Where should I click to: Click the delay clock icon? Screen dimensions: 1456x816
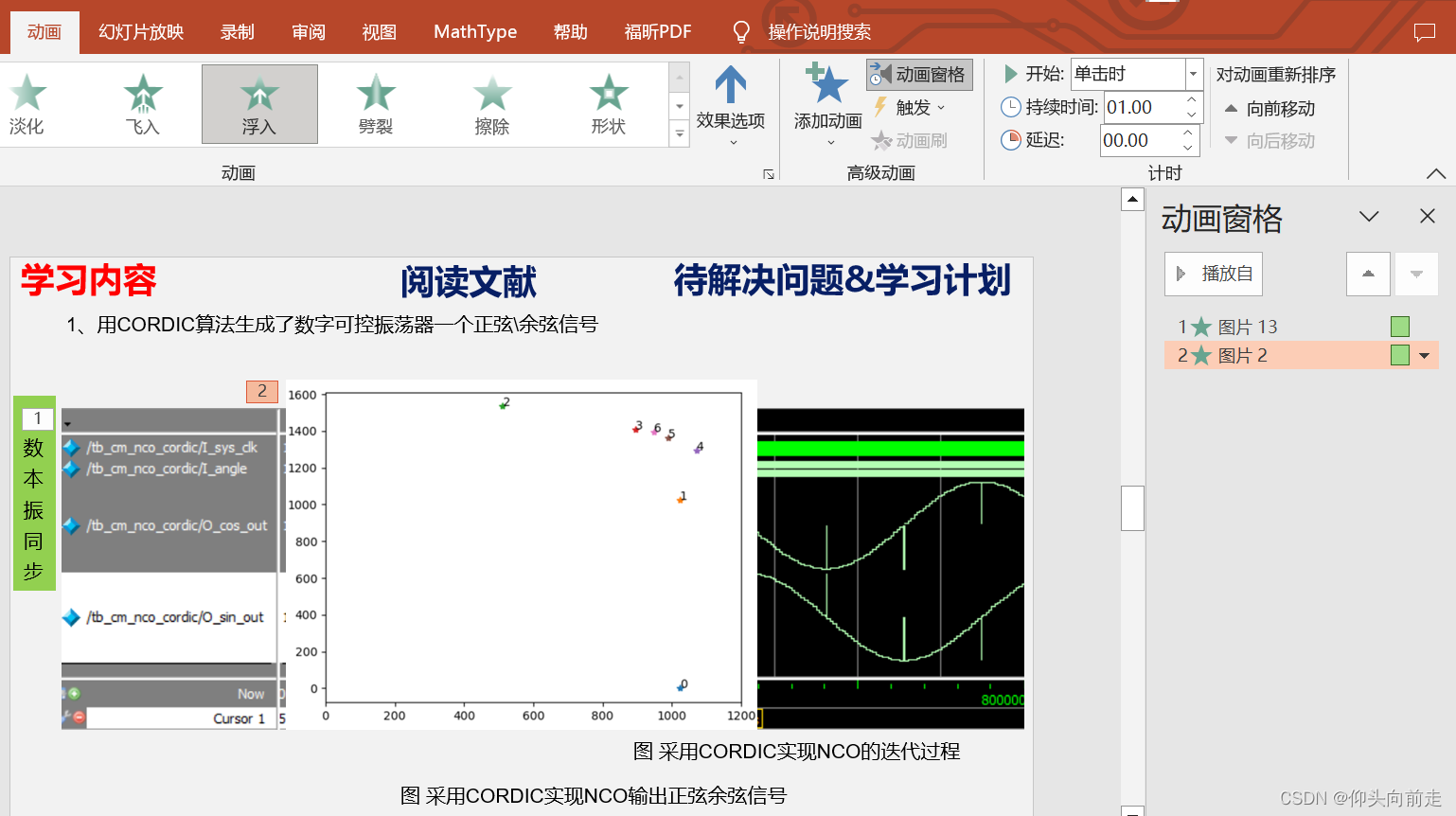(x=1011, y=140)
